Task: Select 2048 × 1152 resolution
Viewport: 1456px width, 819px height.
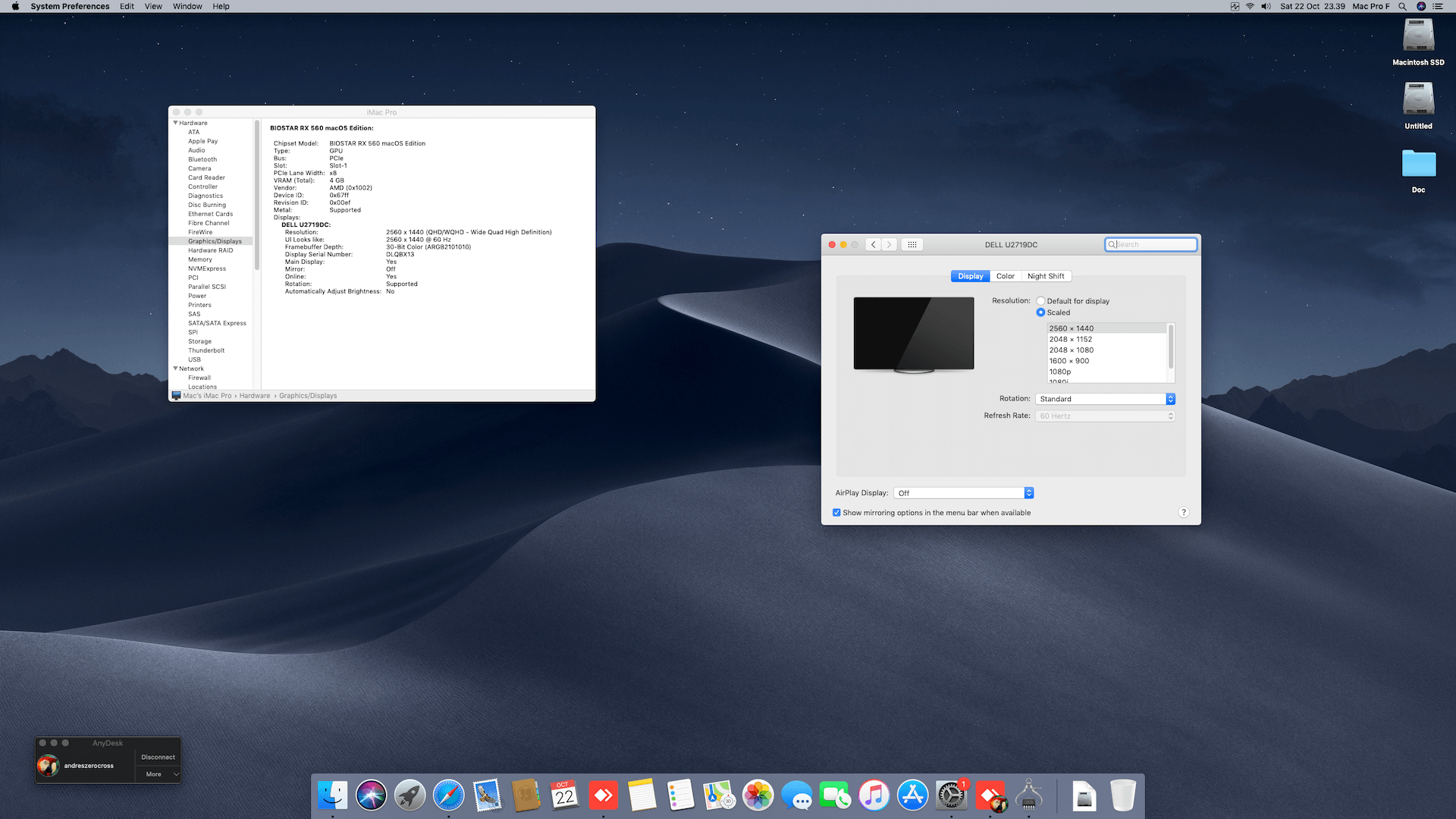Action: (x=1106, y=339)
